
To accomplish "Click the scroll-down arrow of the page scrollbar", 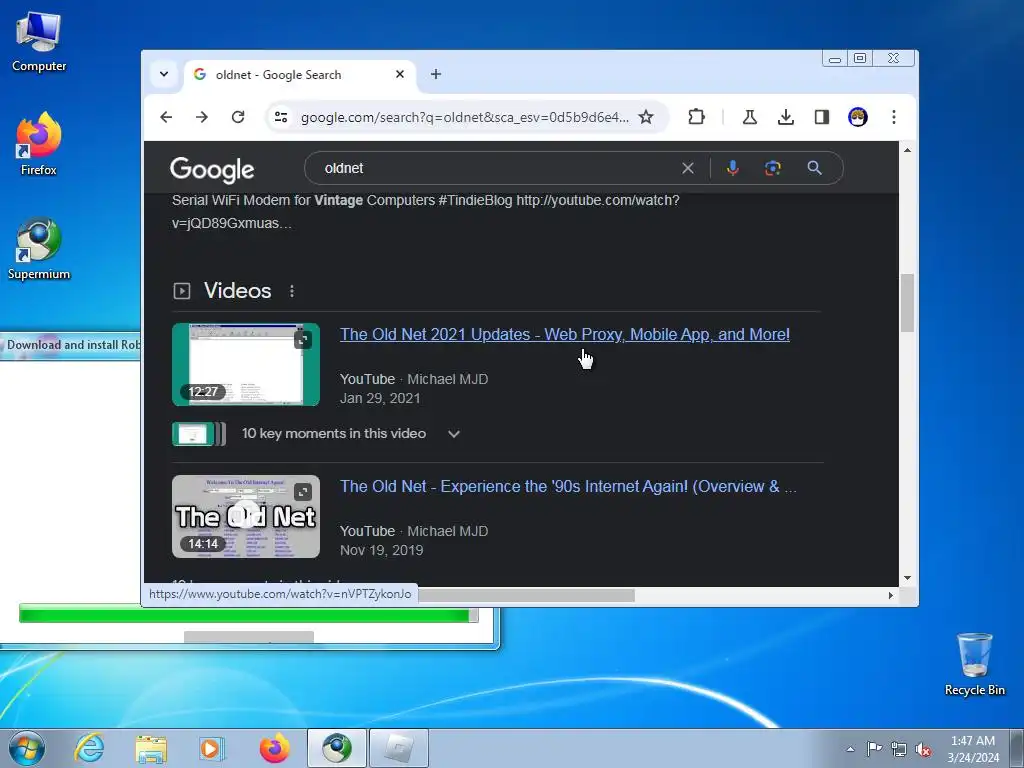I will coord(907,578).
